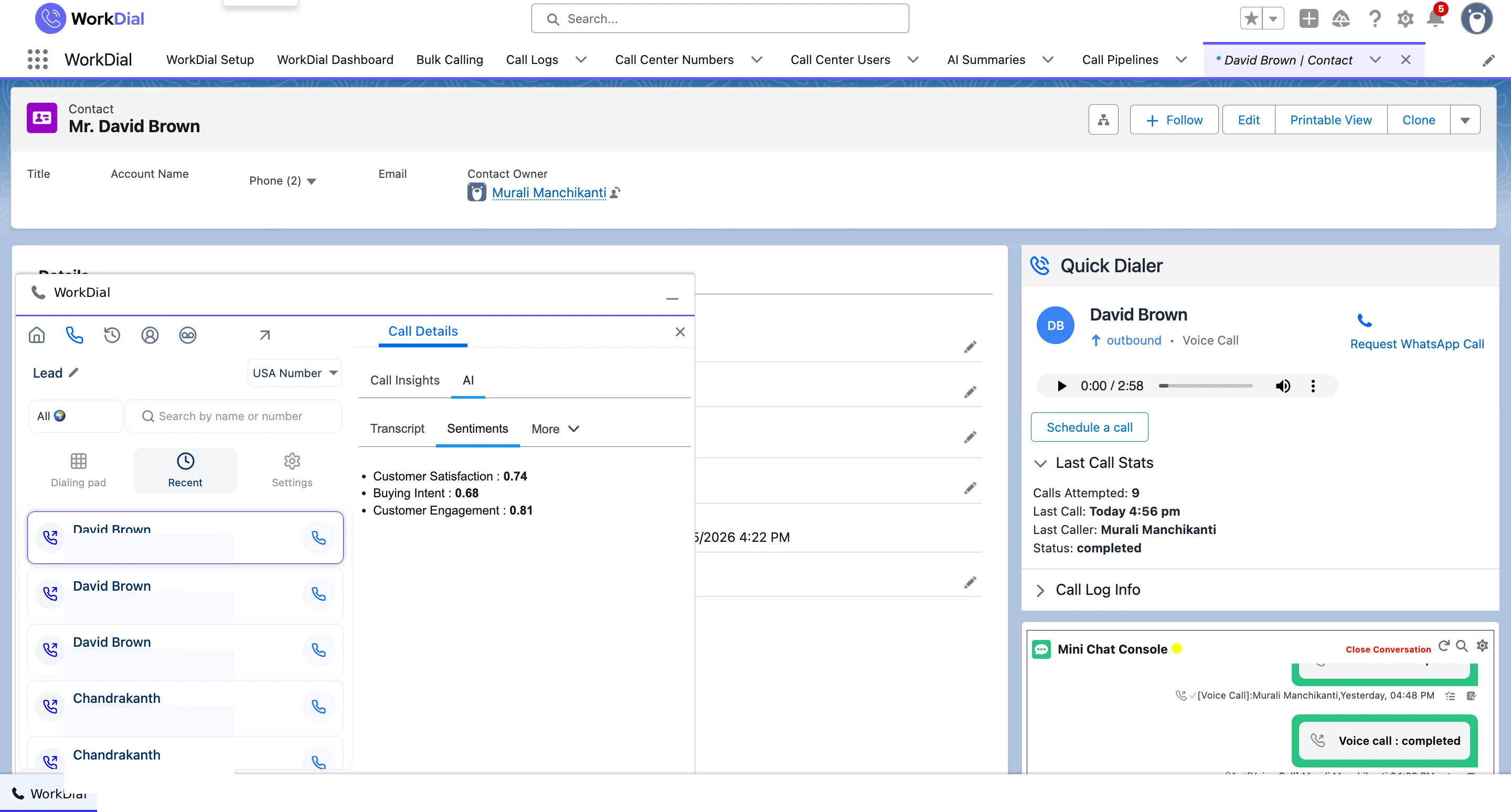Expand the AI Summaries chevron
This screenshot has width=1511, height=812.
pyautogui.click(x=1048, y=60)
